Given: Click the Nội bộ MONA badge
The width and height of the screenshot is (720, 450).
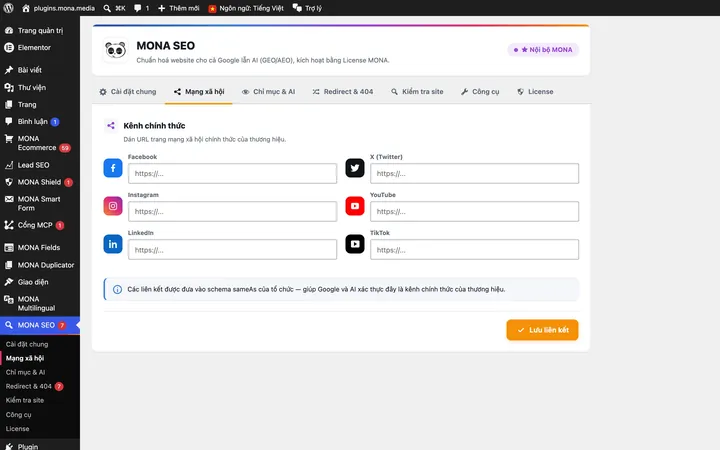Looking at the screenshot, I should pyautogui.click(x=543, y=50).
